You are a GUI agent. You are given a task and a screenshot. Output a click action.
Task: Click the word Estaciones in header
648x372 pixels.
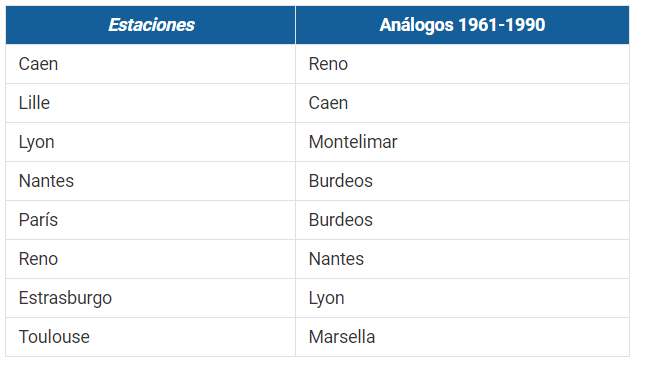(151, 25)
